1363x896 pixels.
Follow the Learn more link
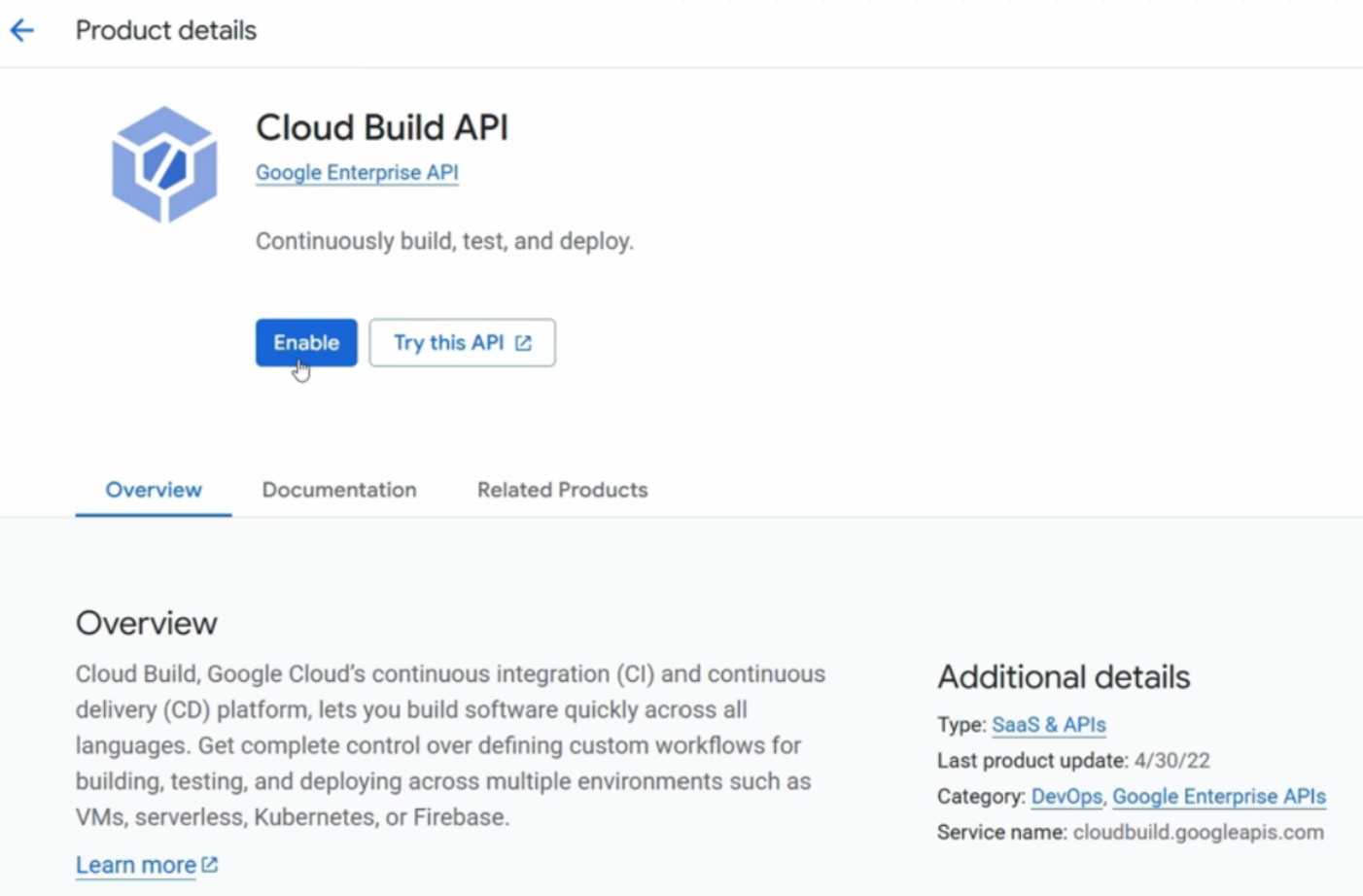click(x=136, y=865)
